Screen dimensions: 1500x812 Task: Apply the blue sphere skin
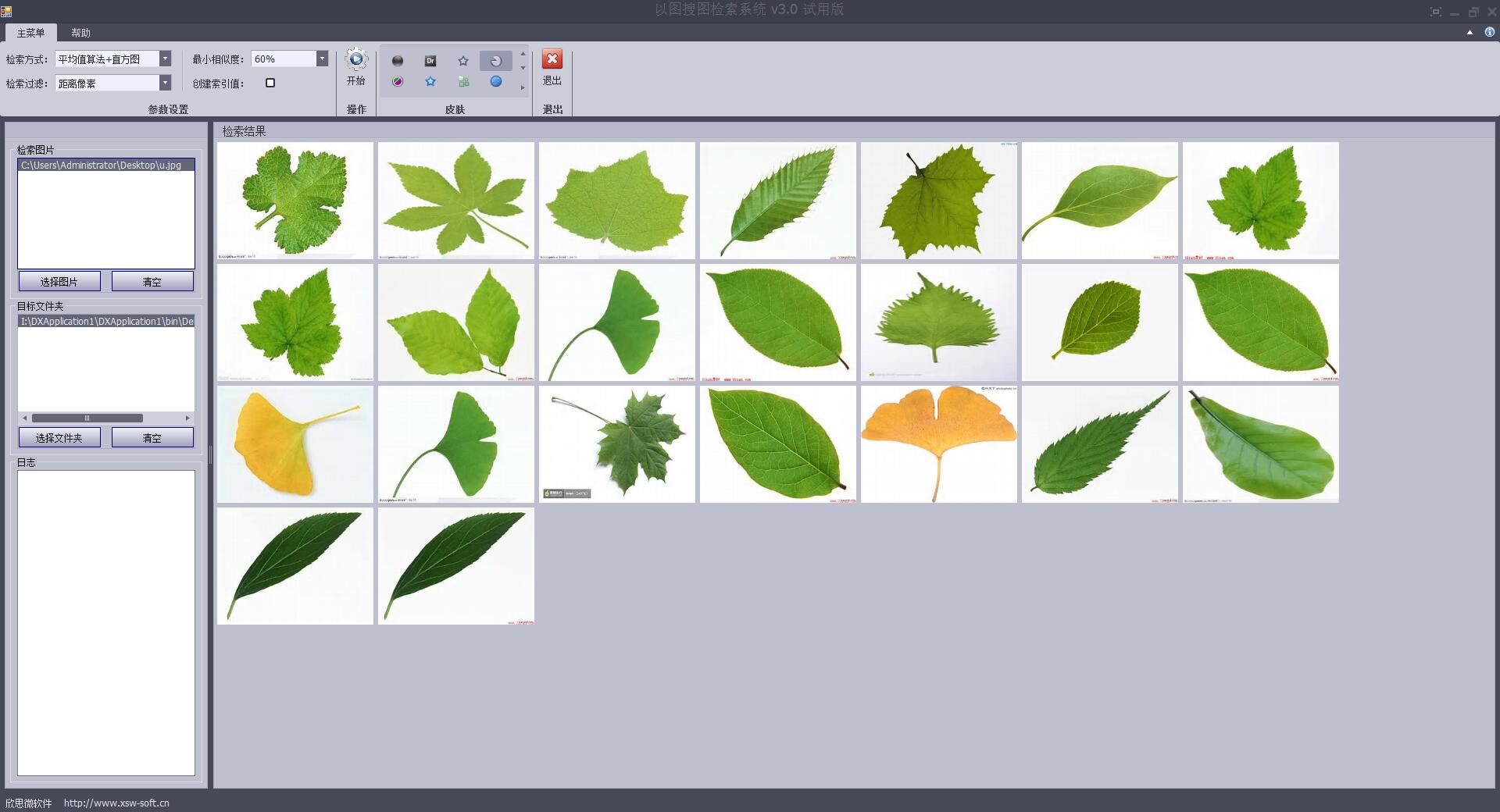click(x=496, y=81)
